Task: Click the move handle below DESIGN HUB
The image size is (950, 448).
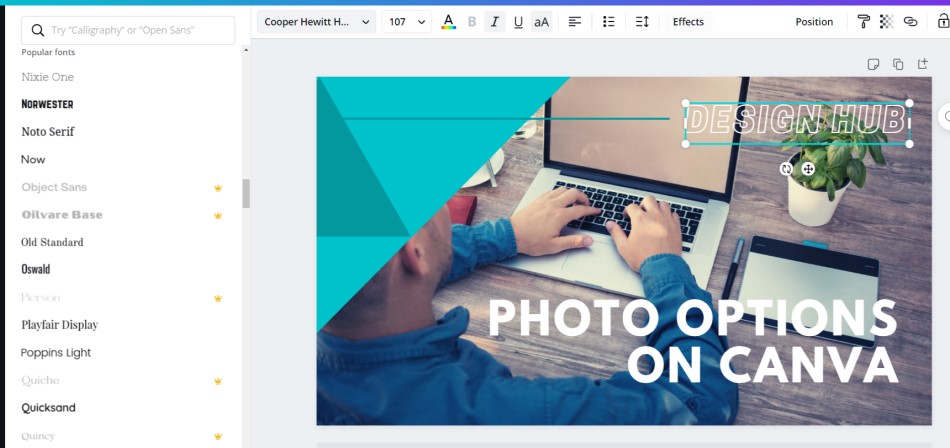Action: click(x=808, y=169)
